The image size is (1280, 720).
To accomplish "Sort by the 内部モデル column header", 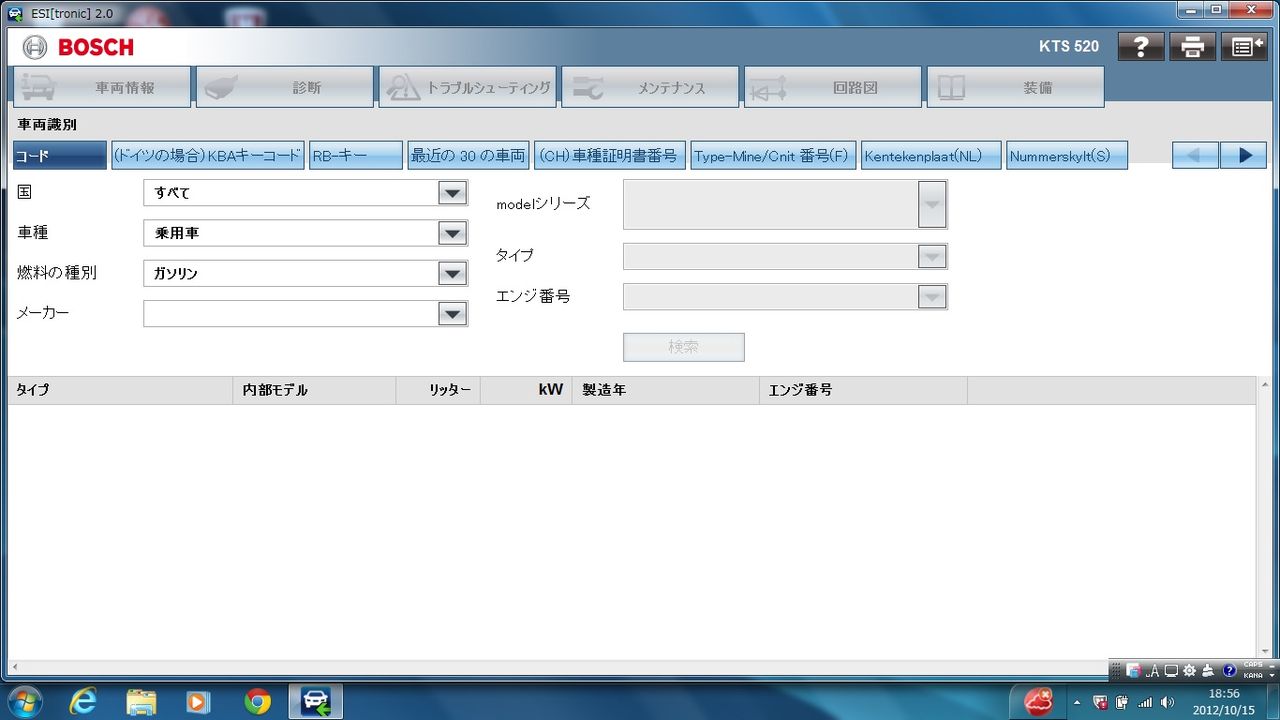I will [x=314, y=390].
